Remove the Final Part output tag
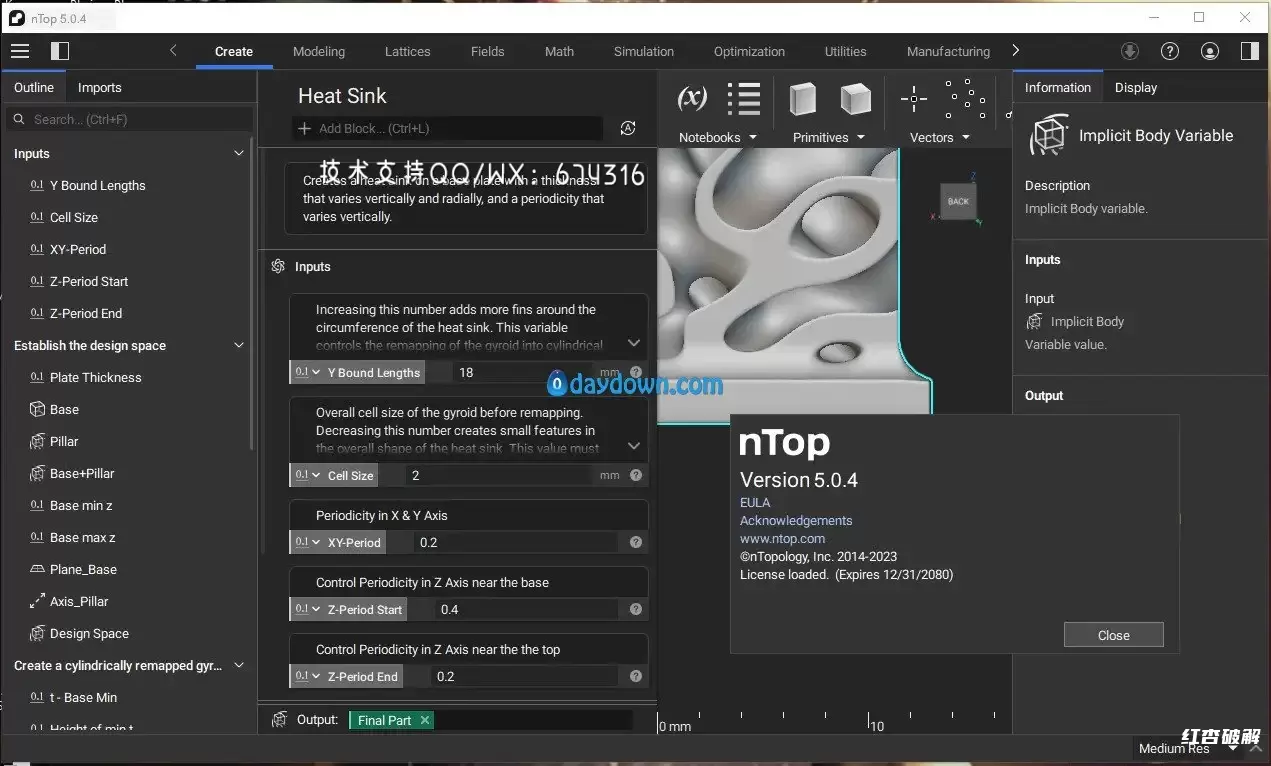The width and height of the screenshot is (1271, 766). tap(425, 720)
